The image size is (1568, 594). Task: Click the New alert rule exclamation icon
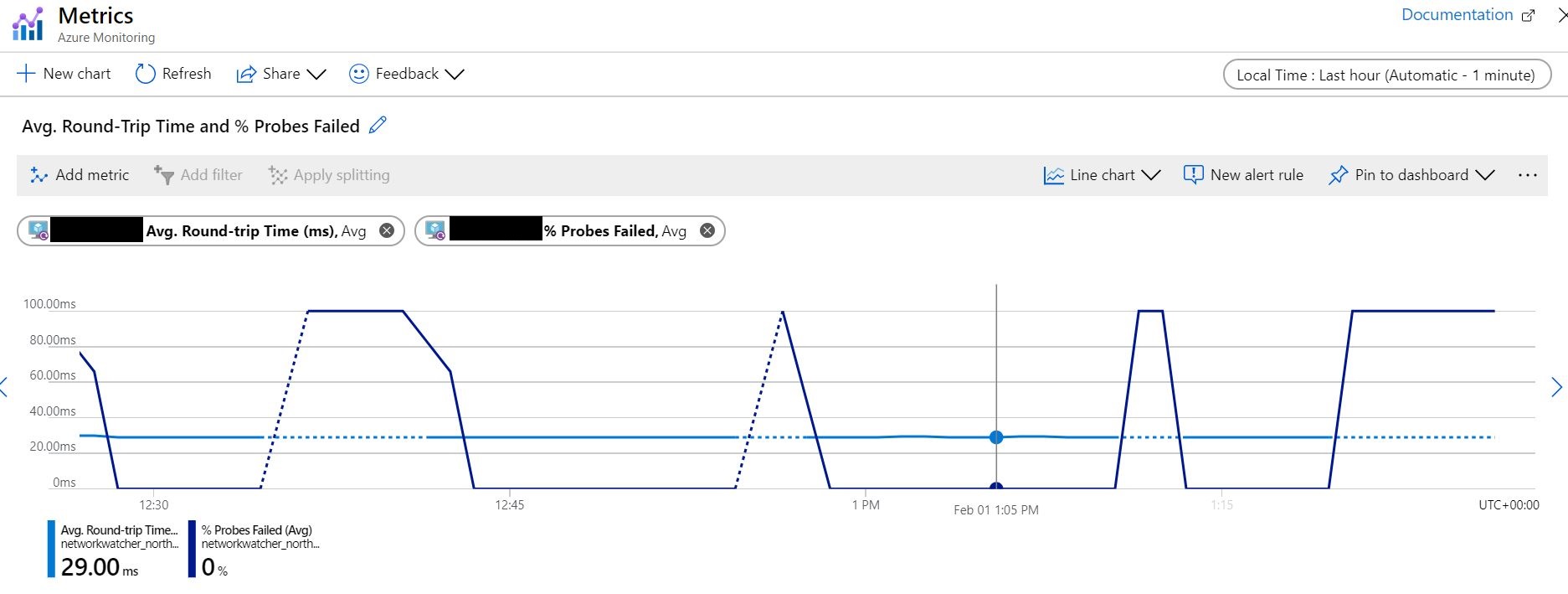point(1193,174)
